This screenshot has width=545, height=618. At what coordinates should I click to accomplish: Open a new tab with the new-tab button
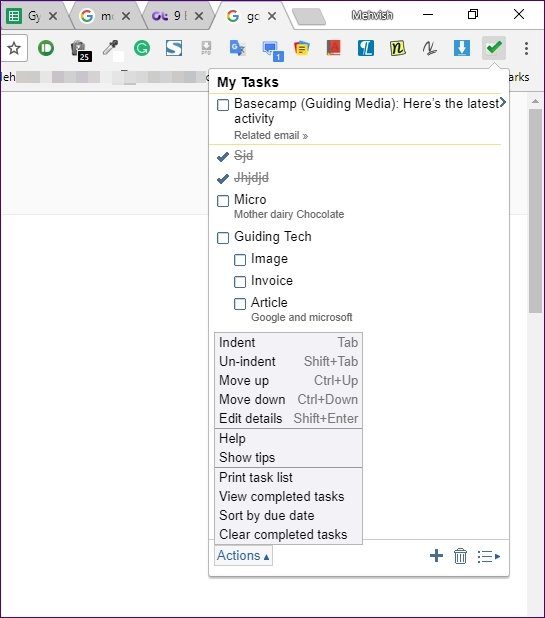(x=309, y=17)
